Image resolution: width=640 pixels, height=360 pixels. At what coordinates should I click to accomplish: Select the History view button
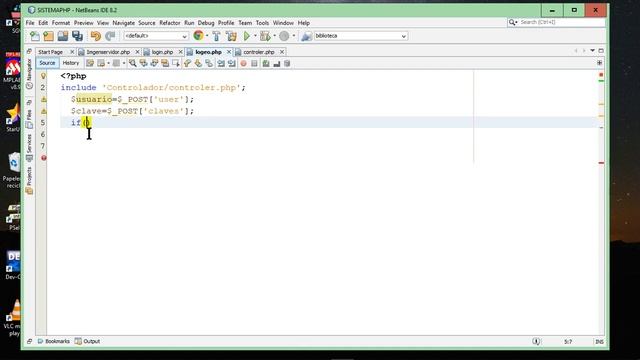coord(71,63)
